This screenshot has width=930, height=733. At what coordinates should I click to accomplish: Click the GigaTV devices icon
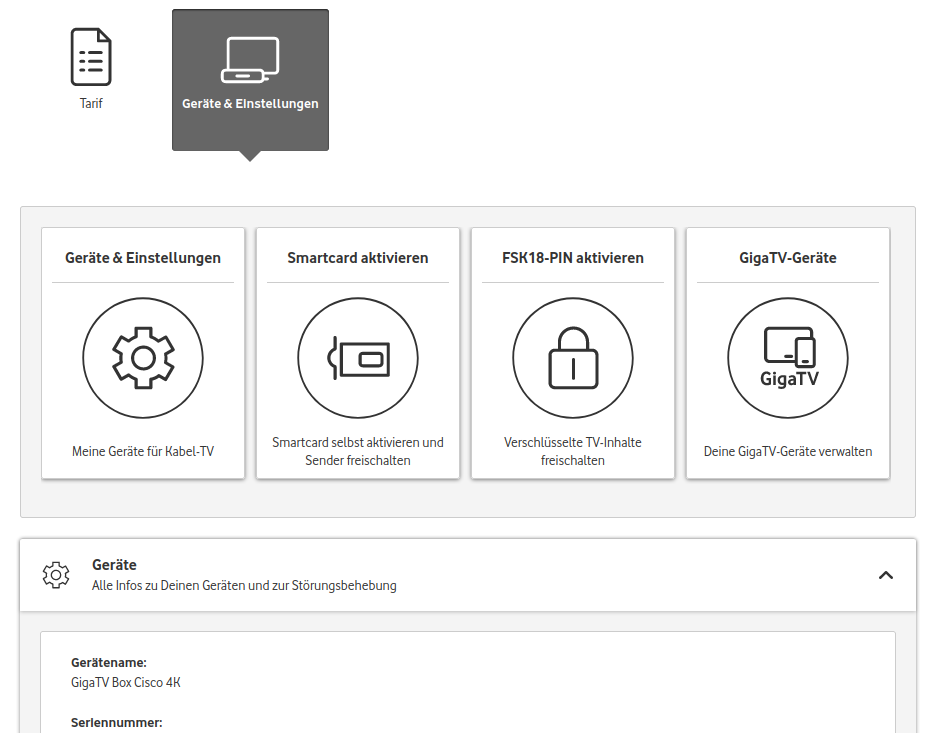788,358
